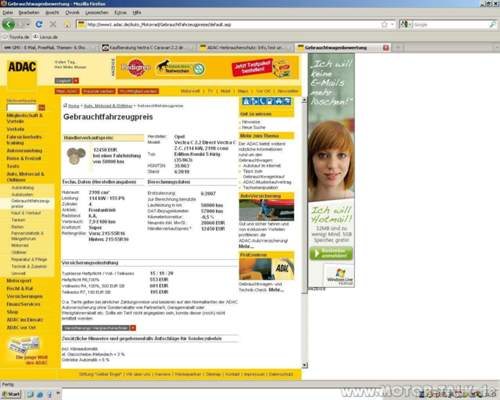Viewport: 500px width, 400px height.
Task: Click the Freunde werben red button
Action: tap(99, 91)
